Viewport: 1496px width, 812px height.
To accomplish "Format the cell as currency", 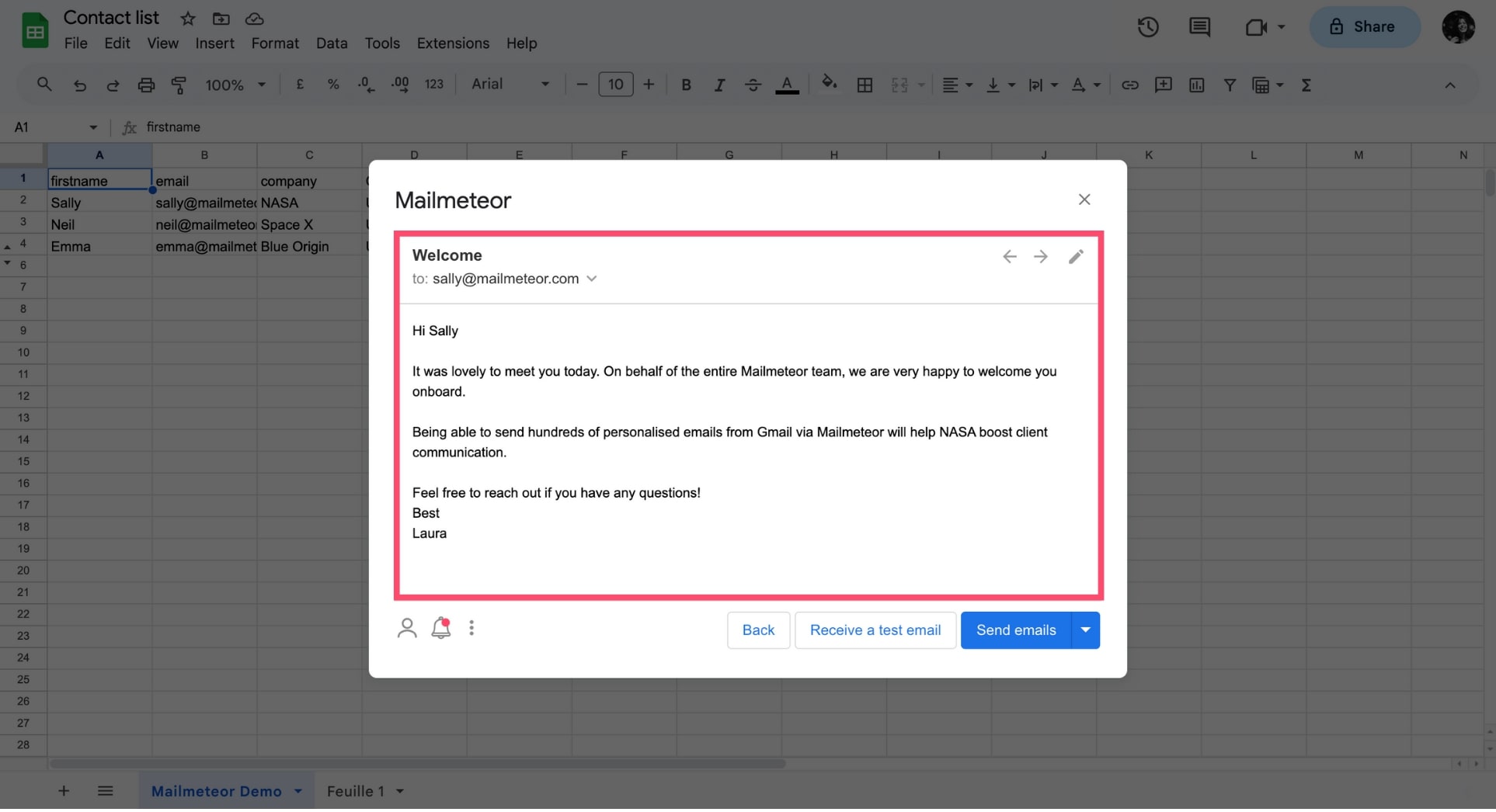I will point(300,85).
